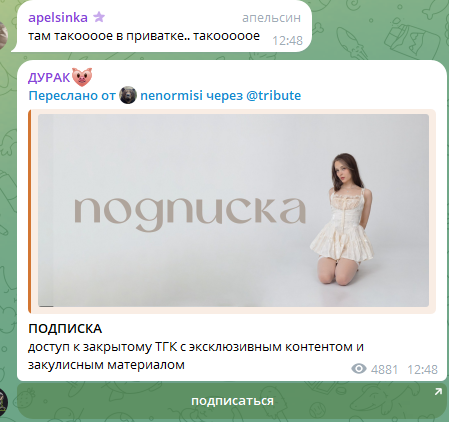Open the подписка preview image
The width and height of the screenshot is (449, 422).
coord(233,210)
